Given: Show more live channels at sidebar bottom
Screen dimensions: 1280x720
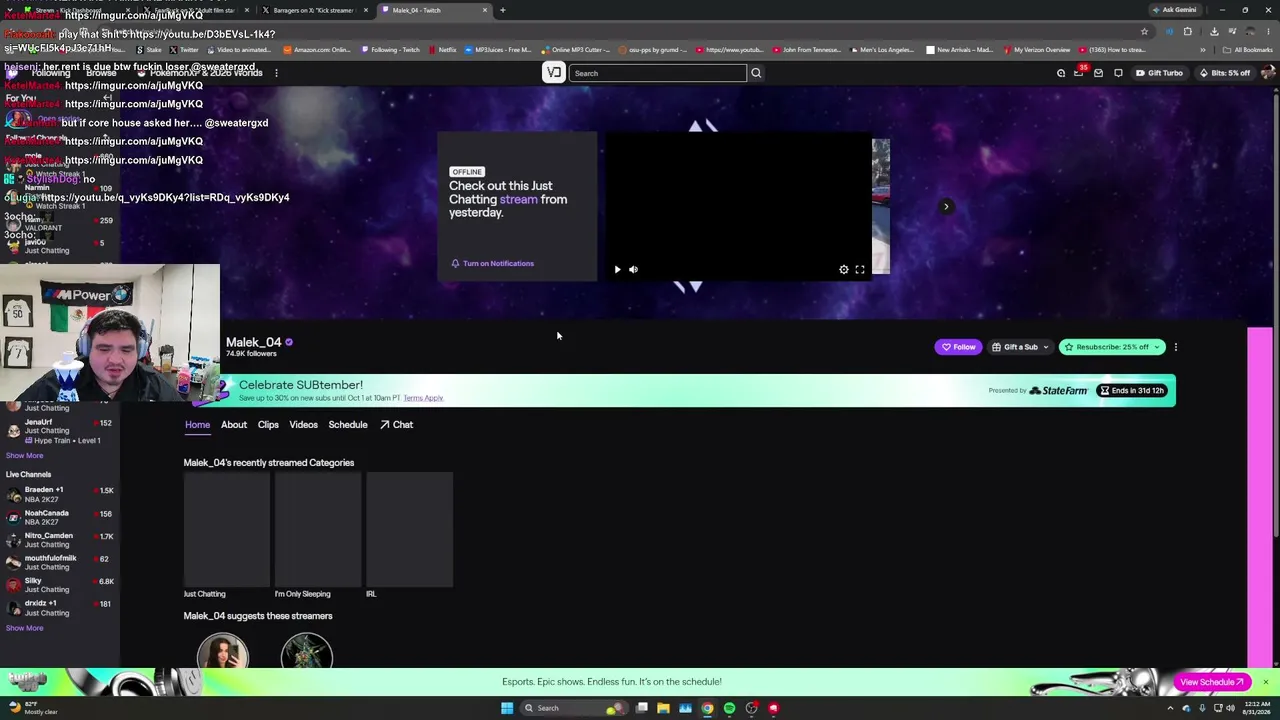Looking at the screenshot, I should pyautogui.click(x=25, y=628).
